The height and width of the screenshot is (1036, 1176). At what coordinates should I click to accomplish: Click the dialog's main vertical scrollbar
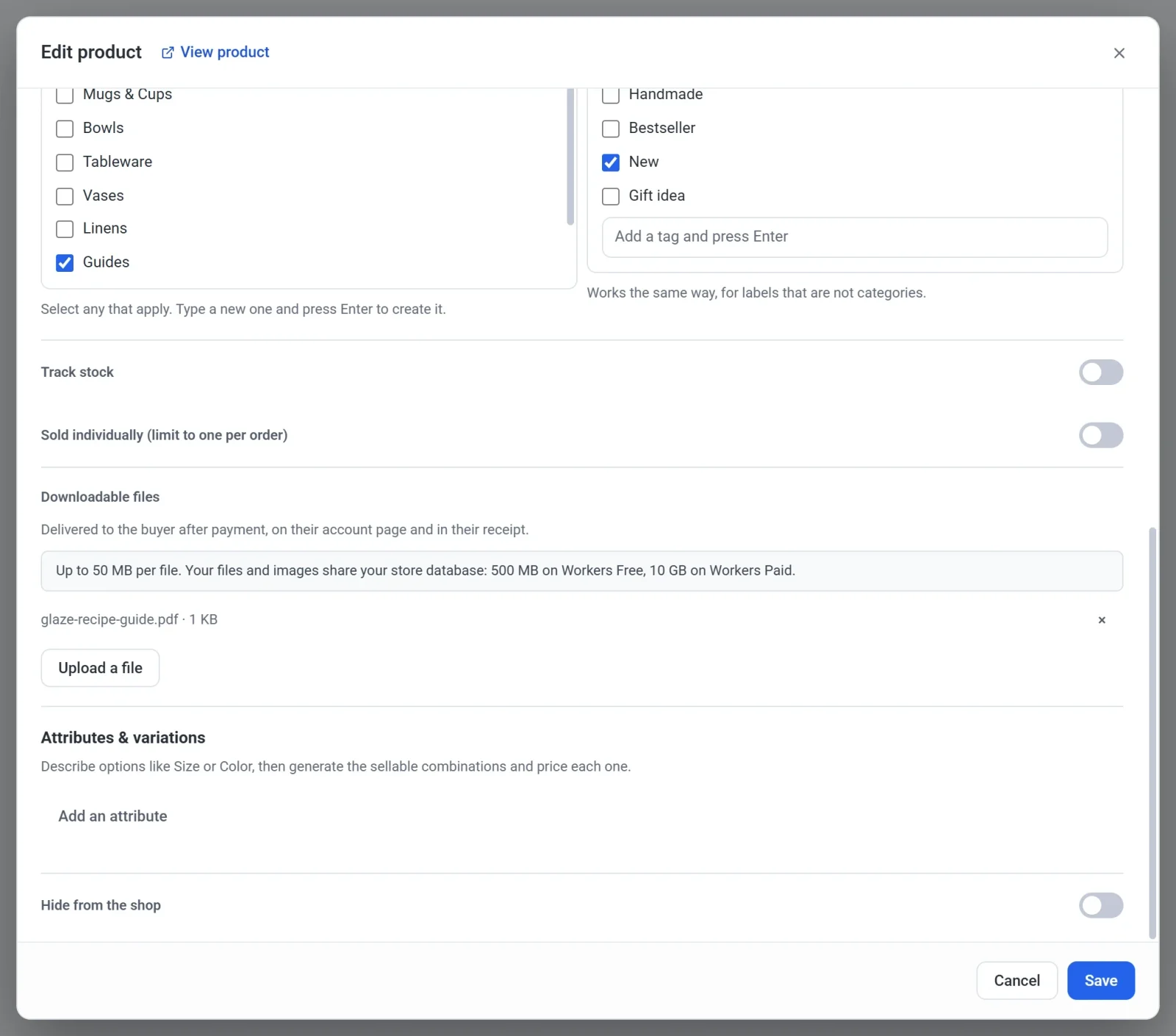(1152, 733)
